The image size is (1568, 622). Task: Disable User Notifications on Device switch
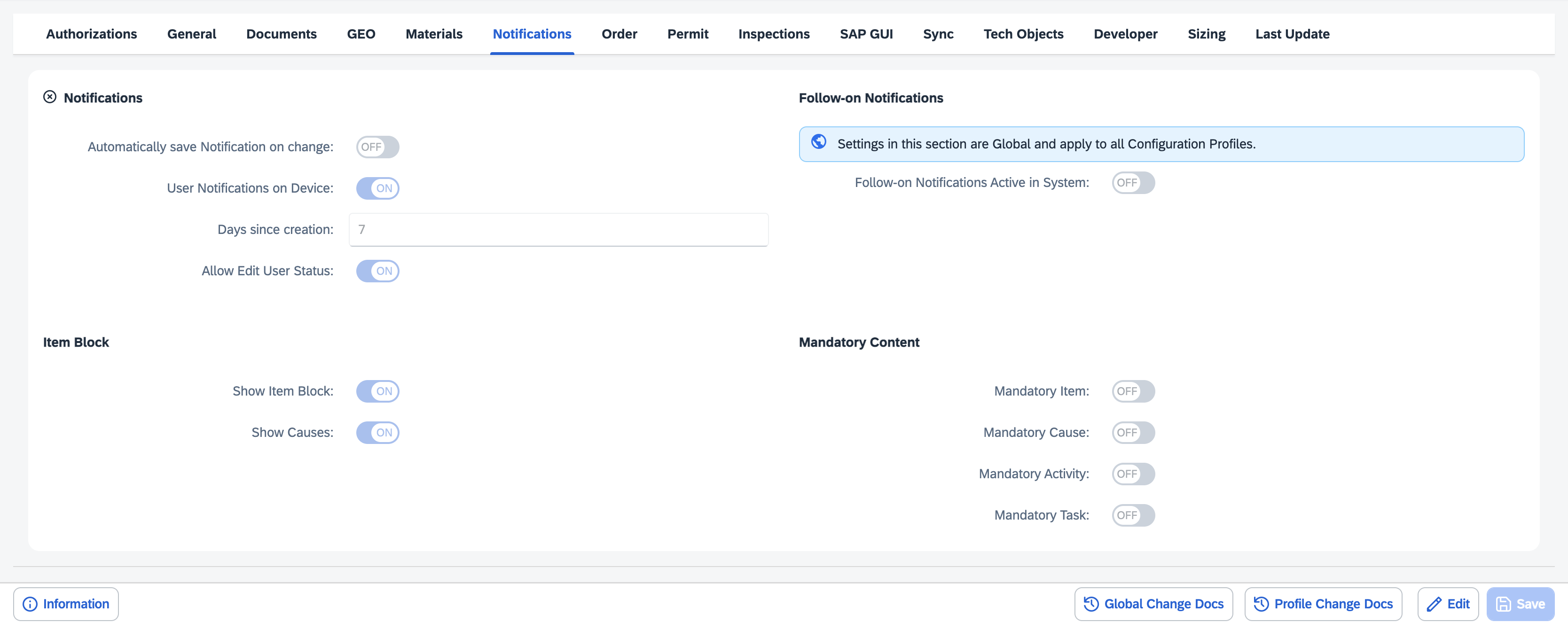(x=377, y=188)
